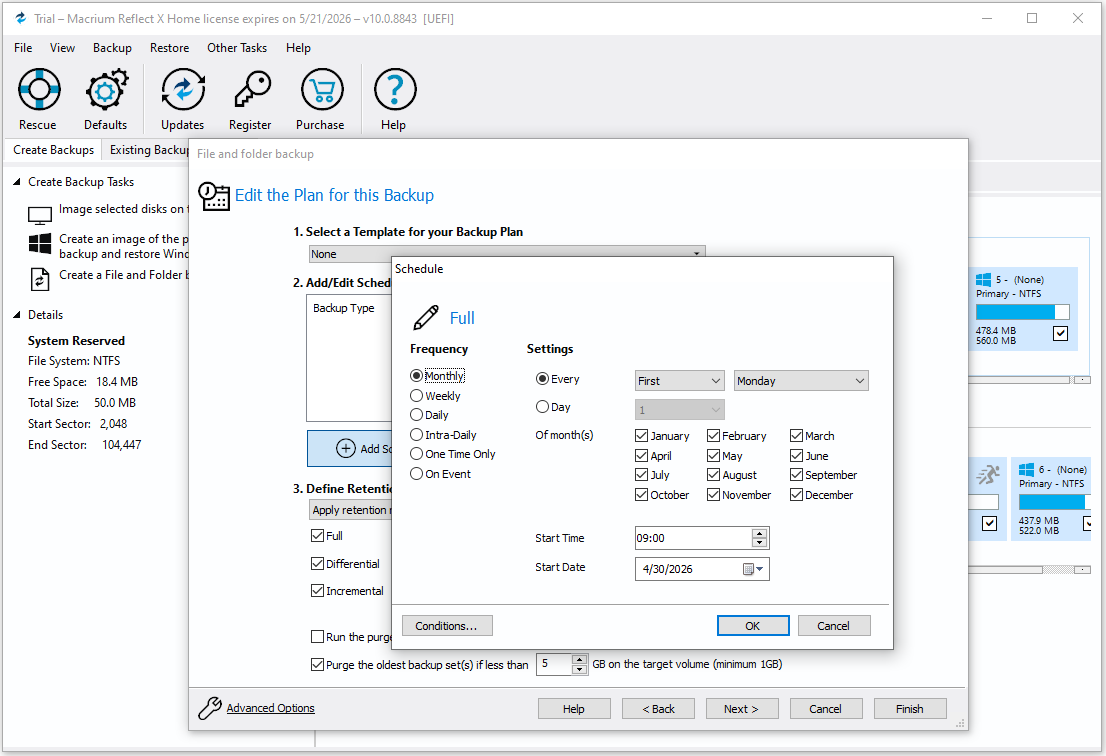Uncheck the January month checkbox
Image resolution: width=1106 pixels, height=756 pixels.
(x=642, y=436)
